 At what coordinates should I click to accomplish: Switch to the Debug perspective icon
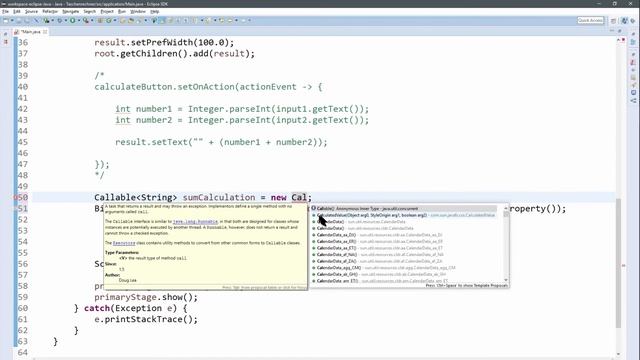(633, 21)
